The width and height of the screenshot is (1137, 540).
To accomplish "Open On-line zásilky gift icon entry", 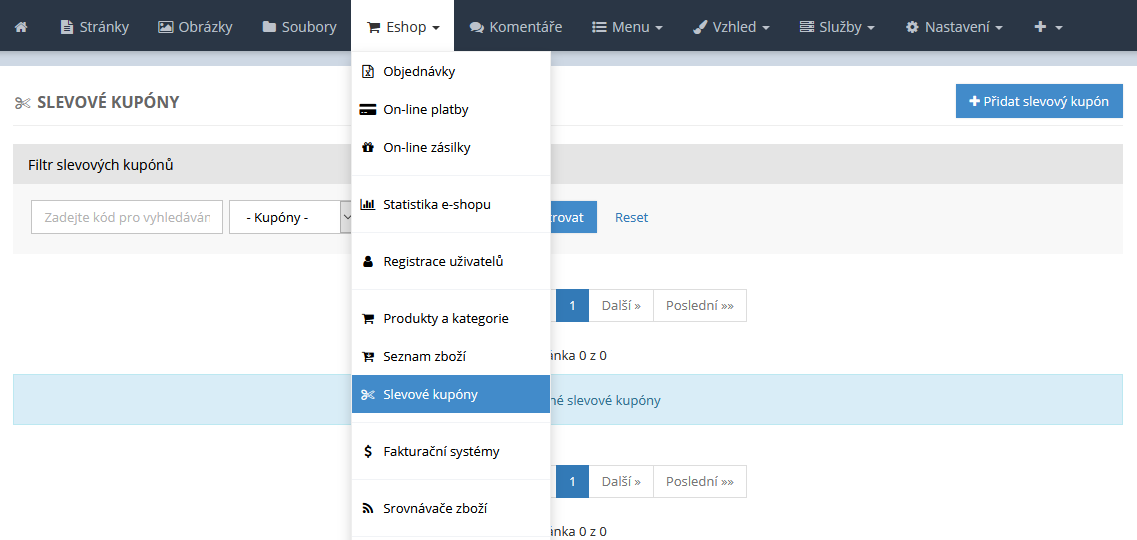I will click(x=426, y=148).
